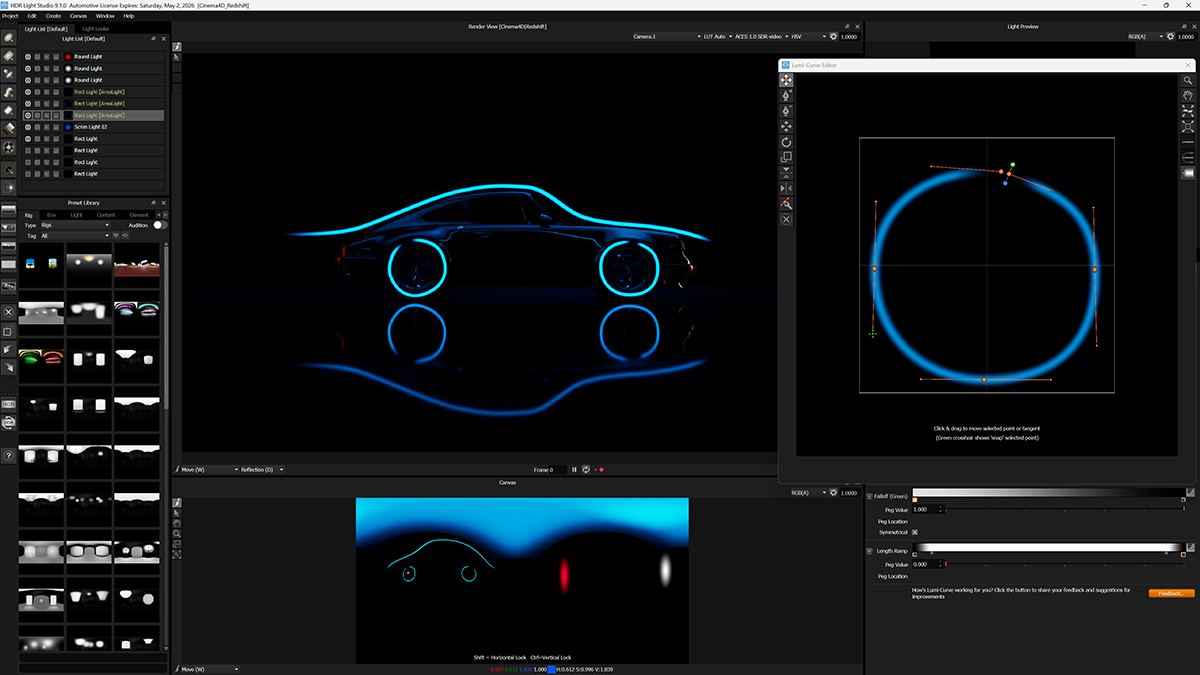The height and width of the screenshot is (675, 1200).
Task: Switch to the Light Looks tab
Action: click(96, 28)
